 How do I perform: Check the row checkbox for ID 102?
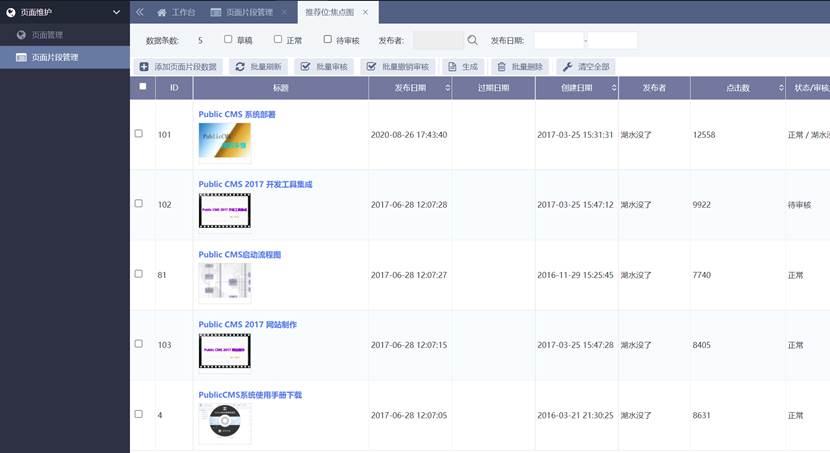pos(139,204)
